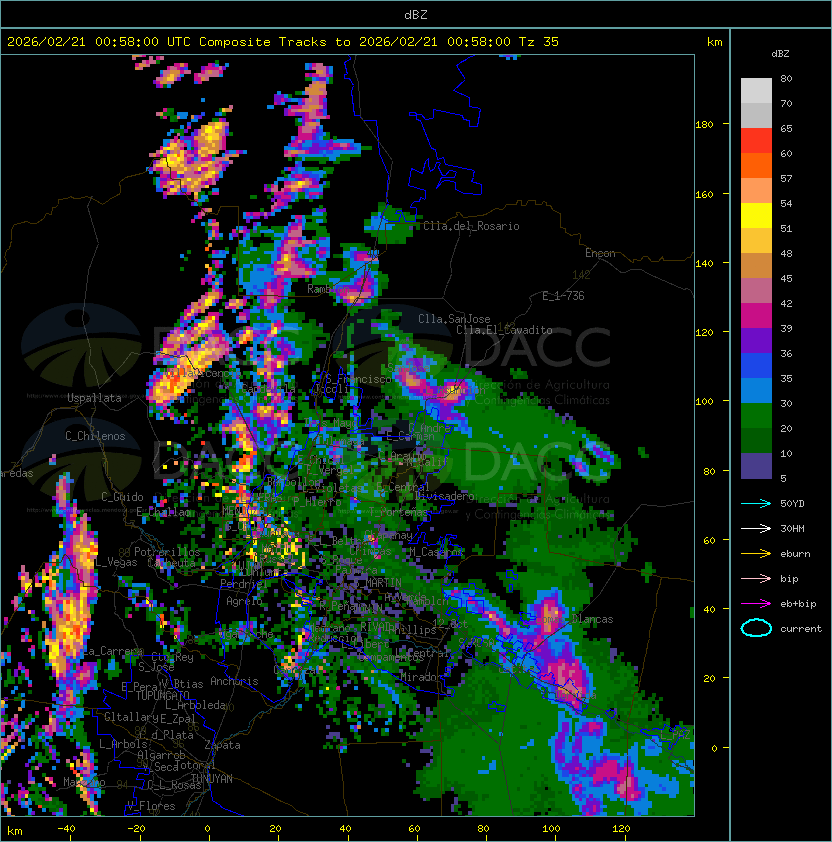Select the slate swatch between 10 and 5 dBZ
The width and height of the screenshot is (832, 842).
coord(756,466)
